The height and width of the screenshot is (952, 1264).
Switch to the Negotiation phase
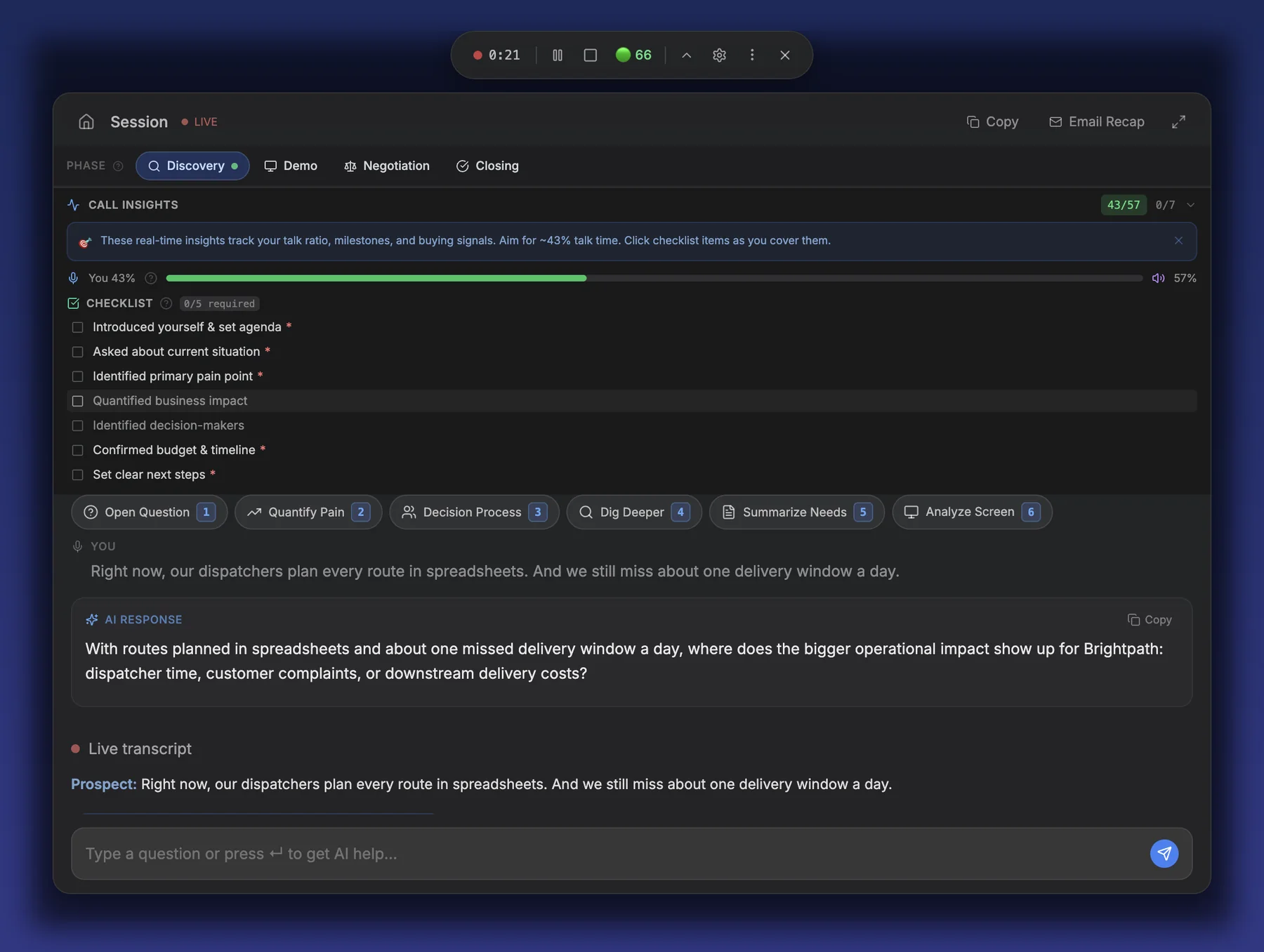(x=387, y=166)
